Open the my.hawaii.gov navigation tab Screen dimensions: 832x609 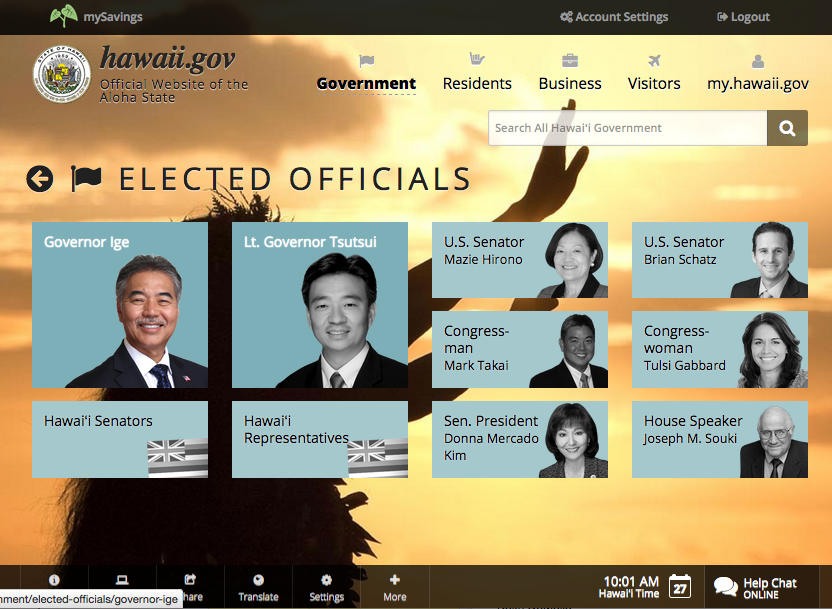pyautogui.click(x=758, y=83)
